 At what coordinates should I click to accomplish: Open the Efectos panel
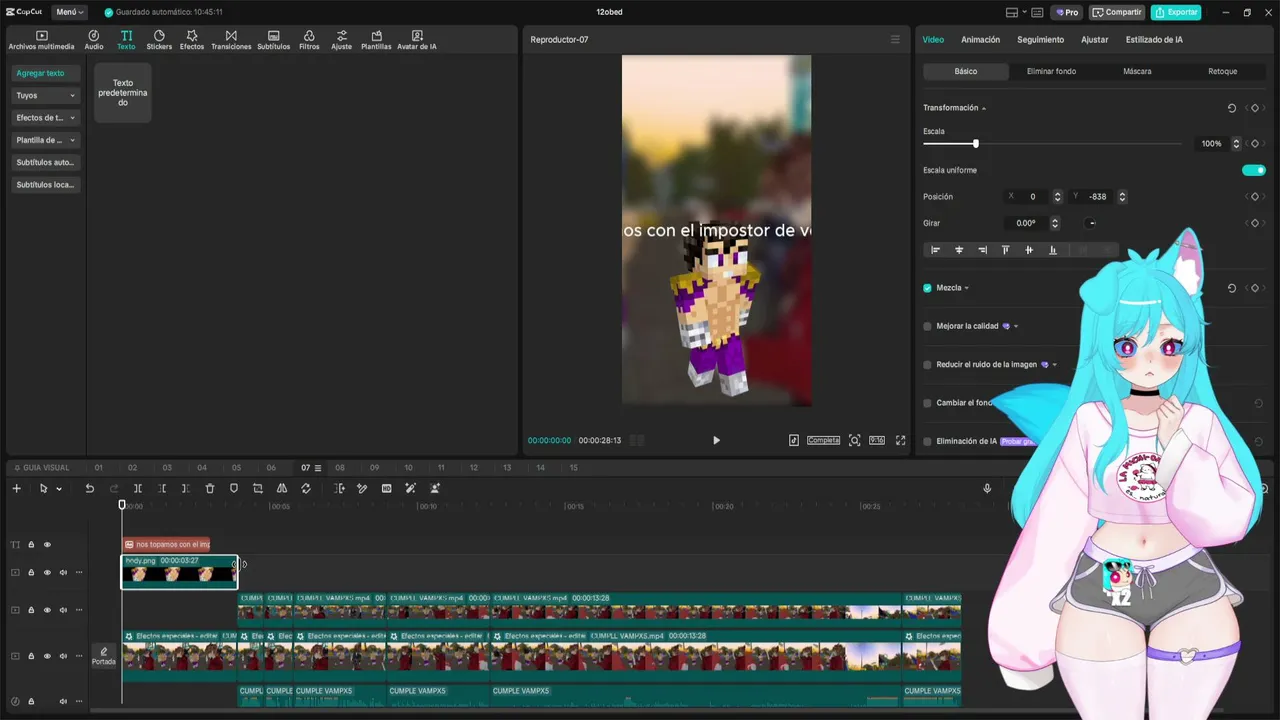click(192, 40)
